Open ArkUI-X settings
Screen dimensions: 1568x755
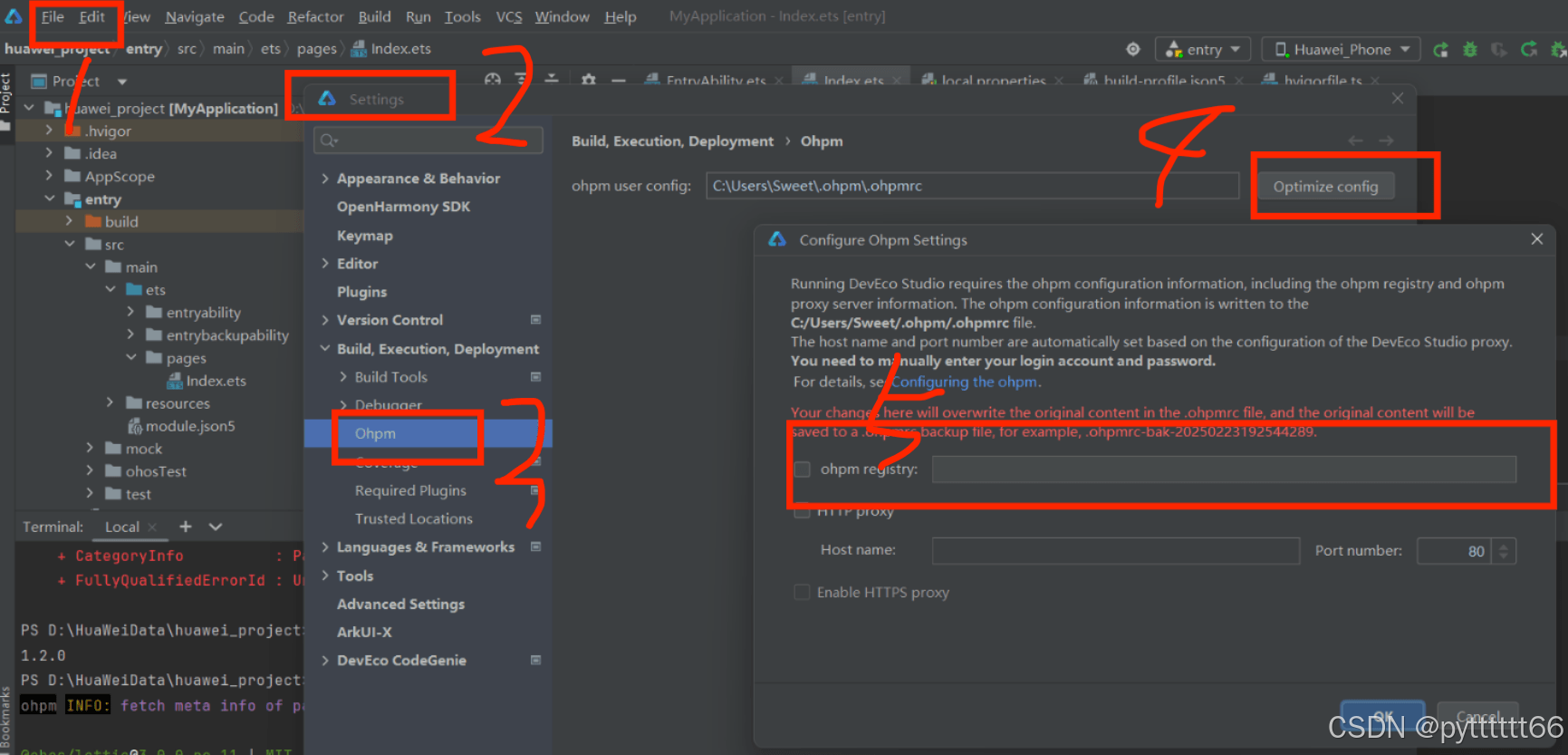click(364, 632)
